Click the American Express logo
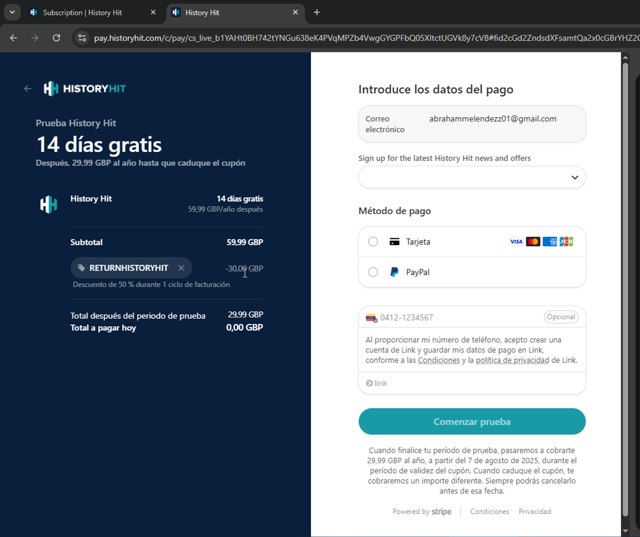Screen dimensions: 640x537 (x=550, y=242)
